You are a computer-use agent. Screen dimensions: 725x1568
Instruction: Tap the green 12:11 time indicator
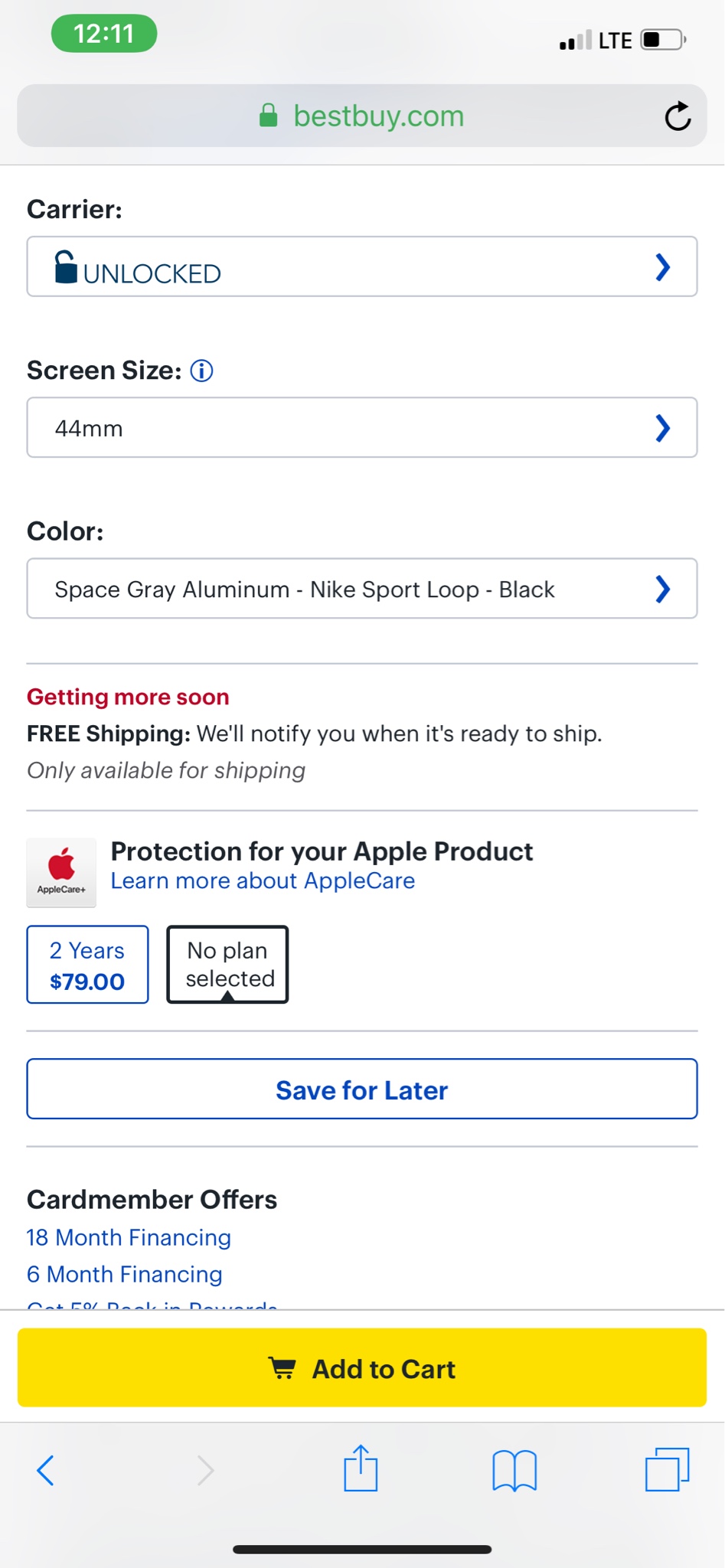104,34
